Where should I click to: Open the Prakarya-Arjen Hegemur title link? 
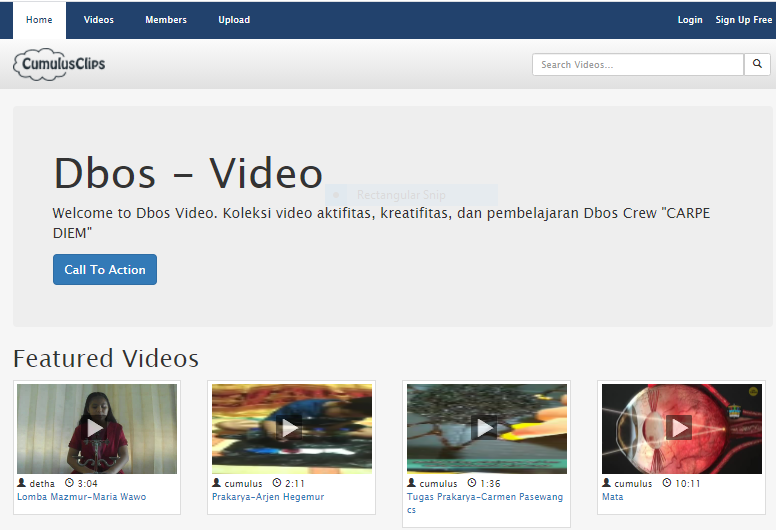click(x=267, y=497)
